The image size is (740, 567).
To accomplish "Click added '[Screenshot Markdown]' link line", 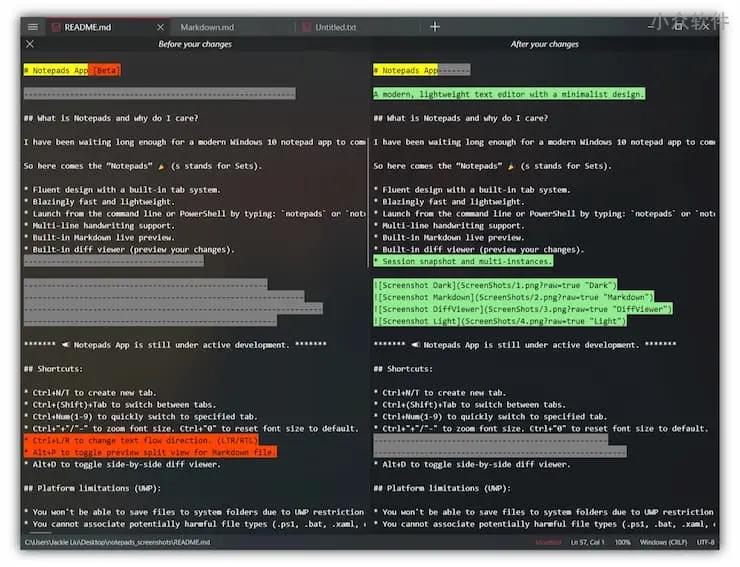I will [x=513, y=297].
